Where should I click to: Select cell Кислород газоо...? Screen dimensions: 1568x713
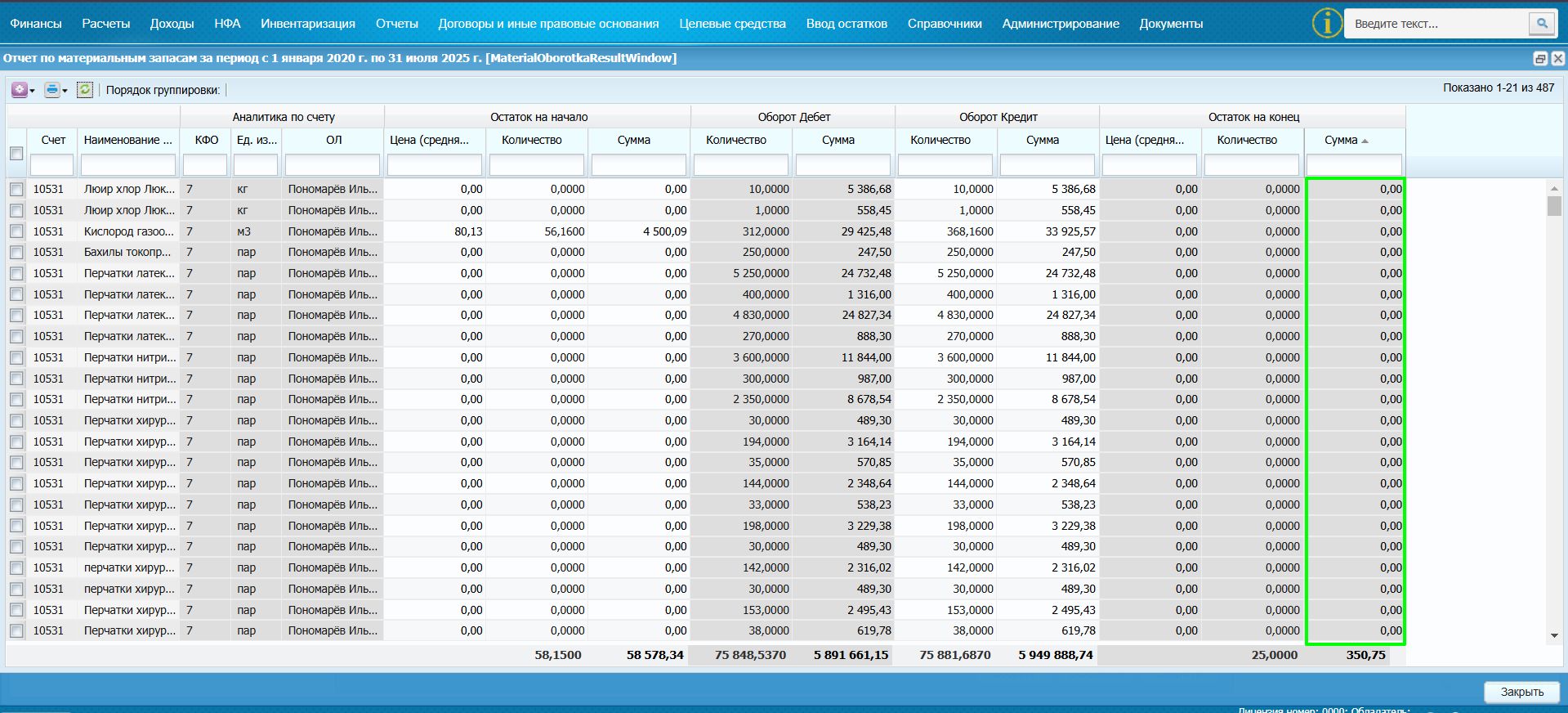pos(129,231)
